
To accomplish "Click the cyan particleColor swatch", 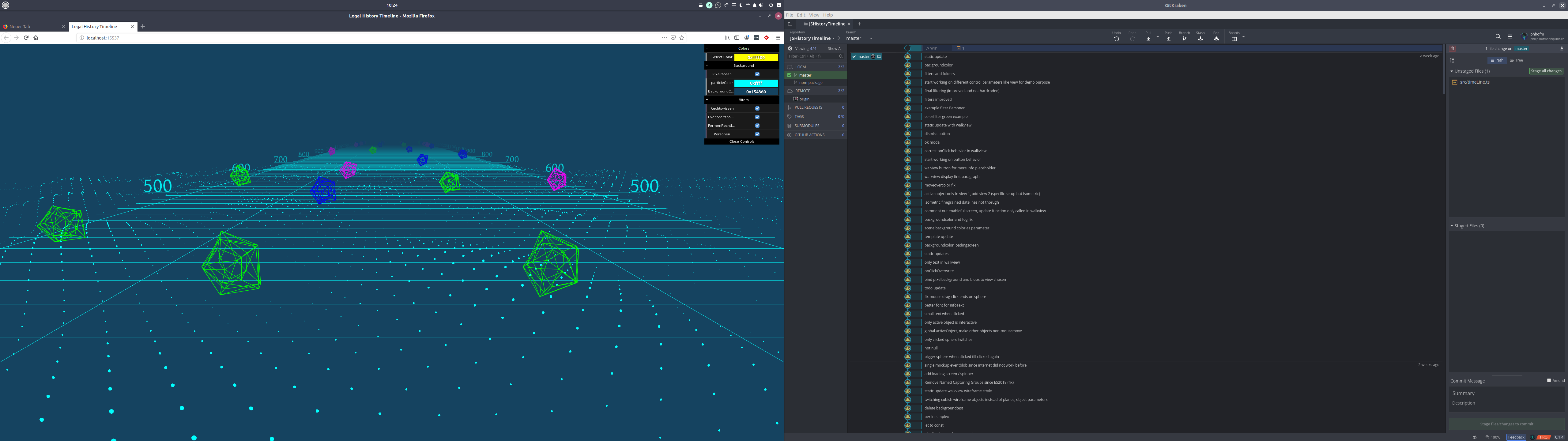I will (756, 83).
